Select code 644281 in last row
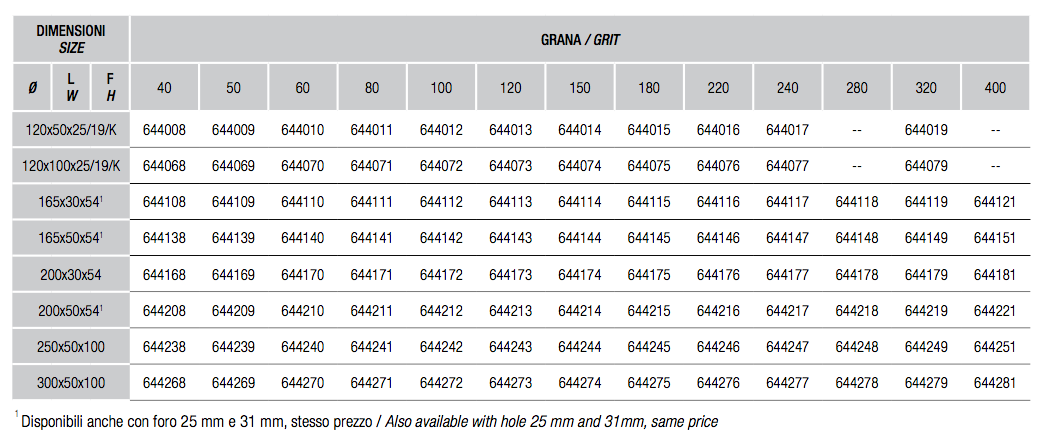 [x=995, y=383]
